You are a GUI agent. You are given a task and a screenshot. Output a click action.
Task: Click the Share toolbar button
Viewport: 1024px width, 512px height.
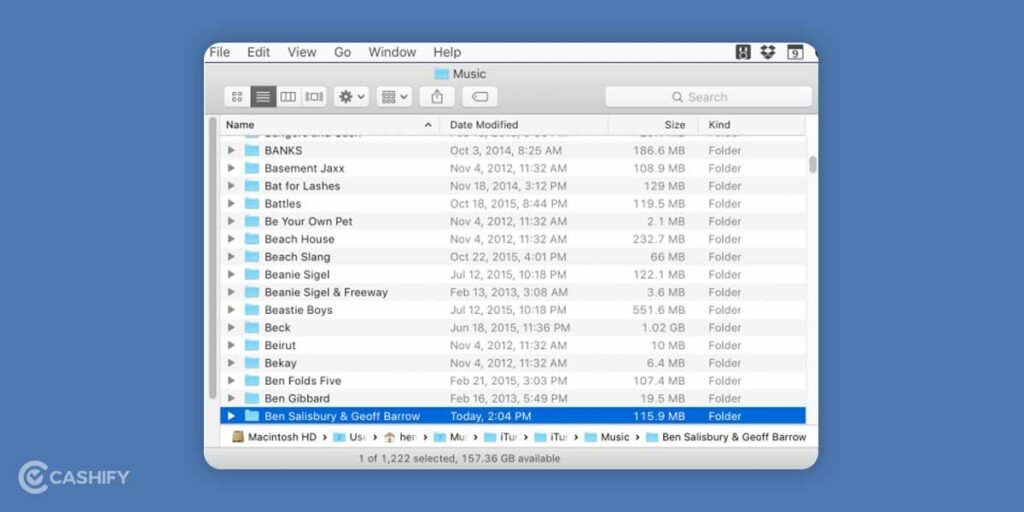[437, 97]
